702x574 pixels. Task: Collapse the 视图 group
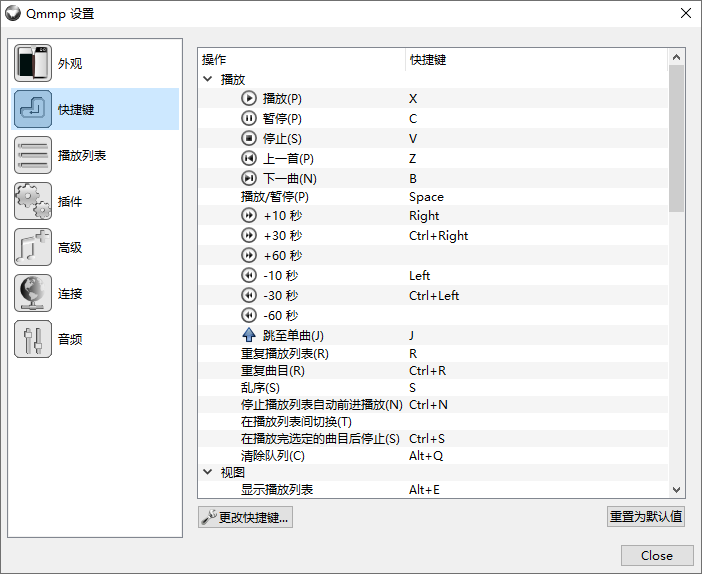point(208,472)
